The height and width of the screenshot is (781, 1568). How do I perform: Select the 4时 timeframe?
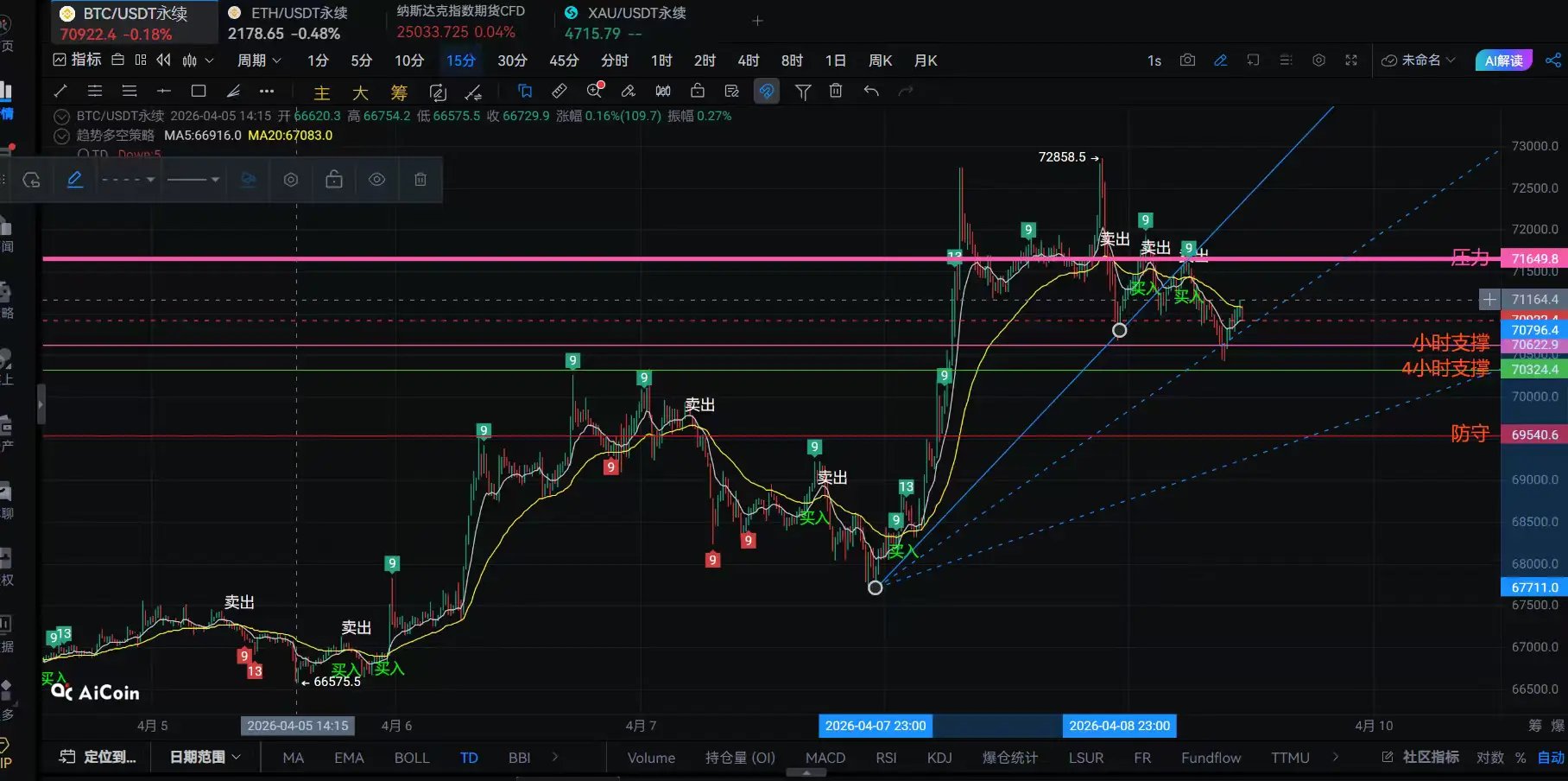[x=749, y=60]
